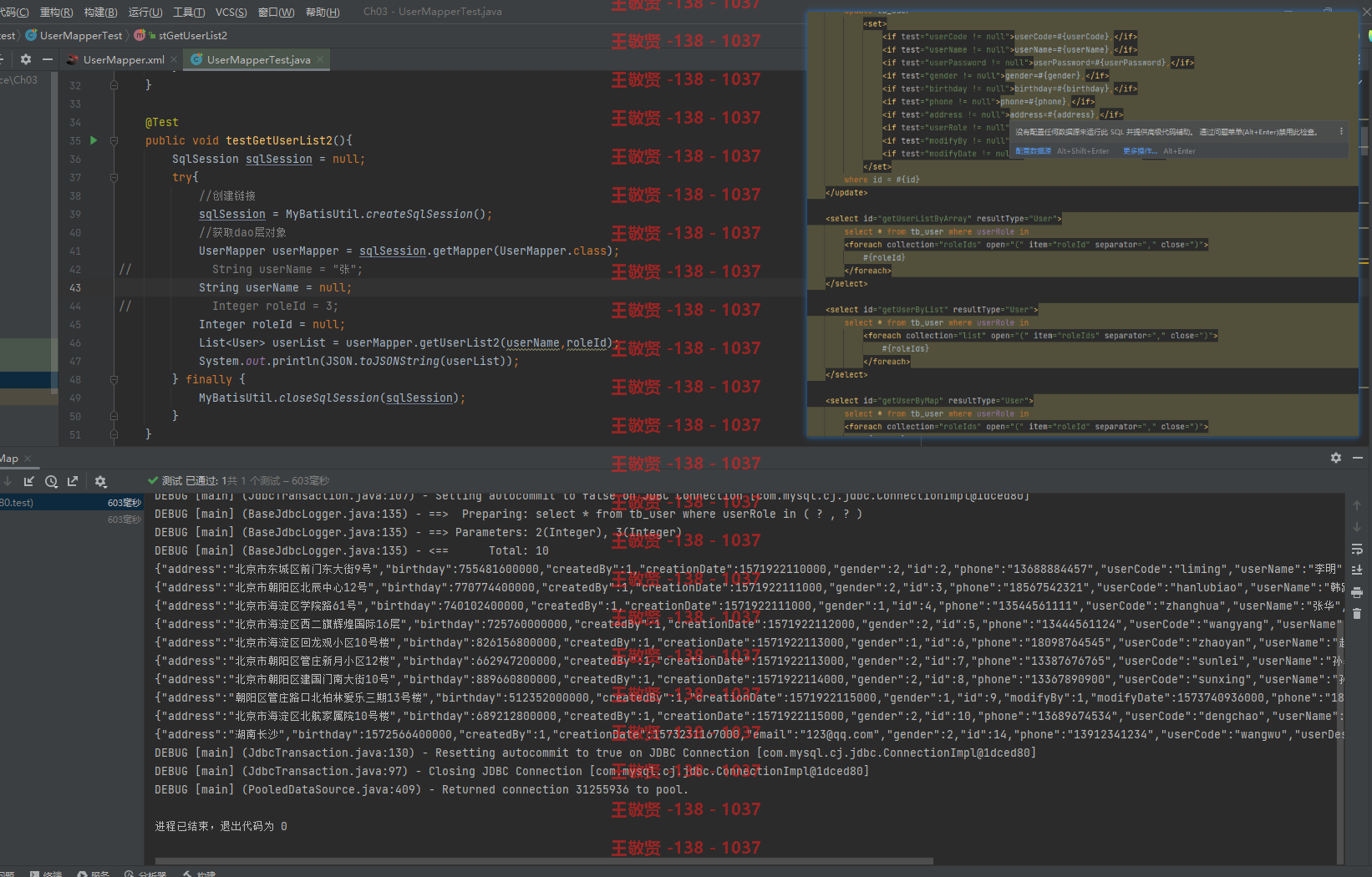Screen dimensions: 1372x877
Task: Open the VCS(S) menu
Action: pyautogui.click(x=231, y=12)
